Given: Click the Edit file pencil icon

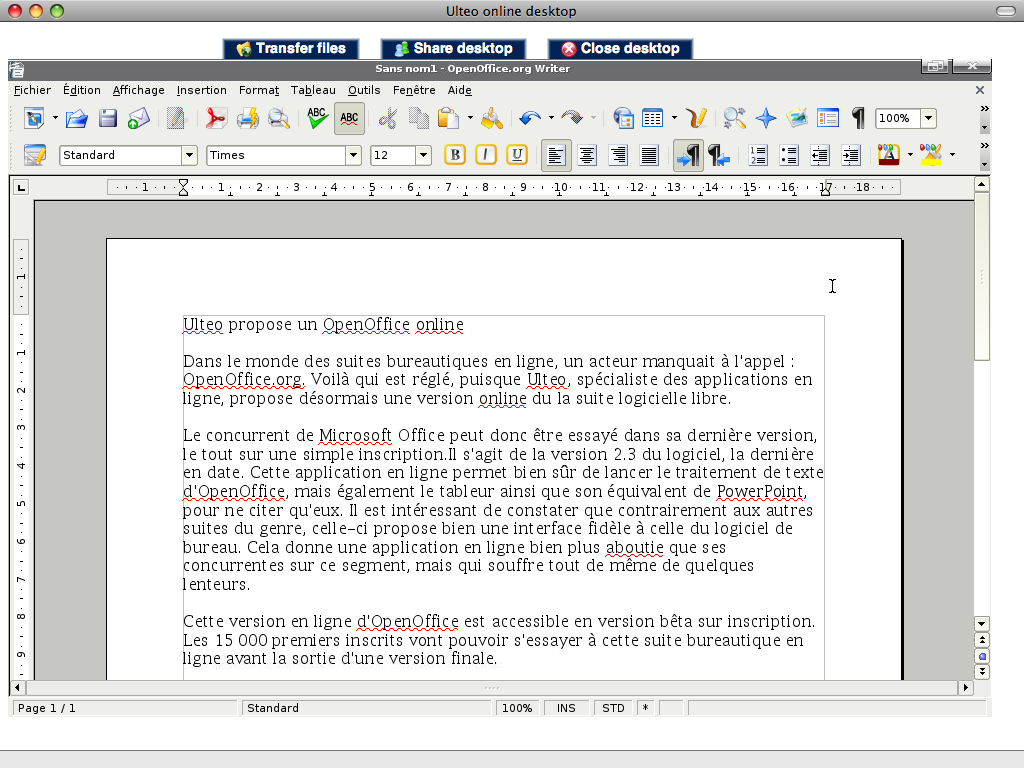Looking at the screenshot, I should click(176, 118).
